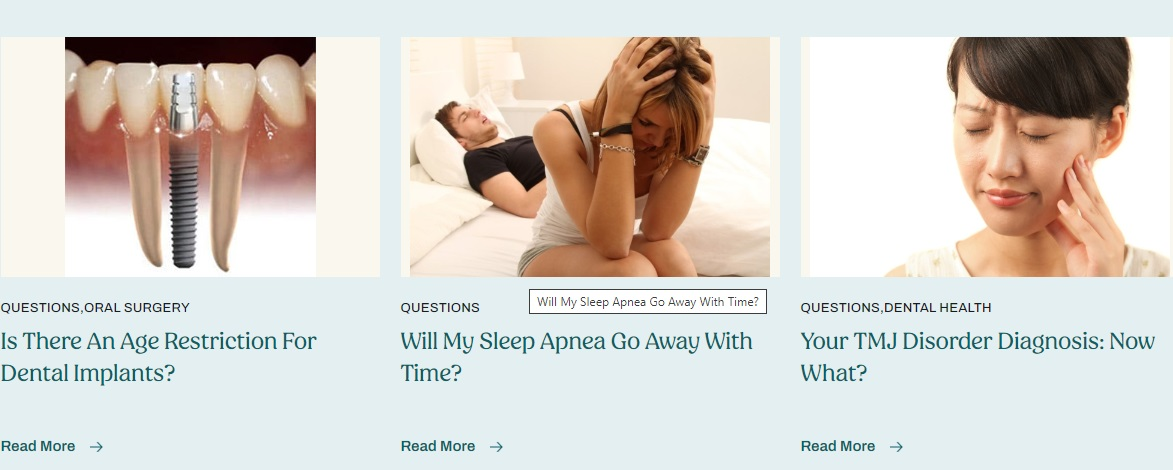
Task: Open the dental implant teeth thumbnail image
Action: (x=190, y=157)
